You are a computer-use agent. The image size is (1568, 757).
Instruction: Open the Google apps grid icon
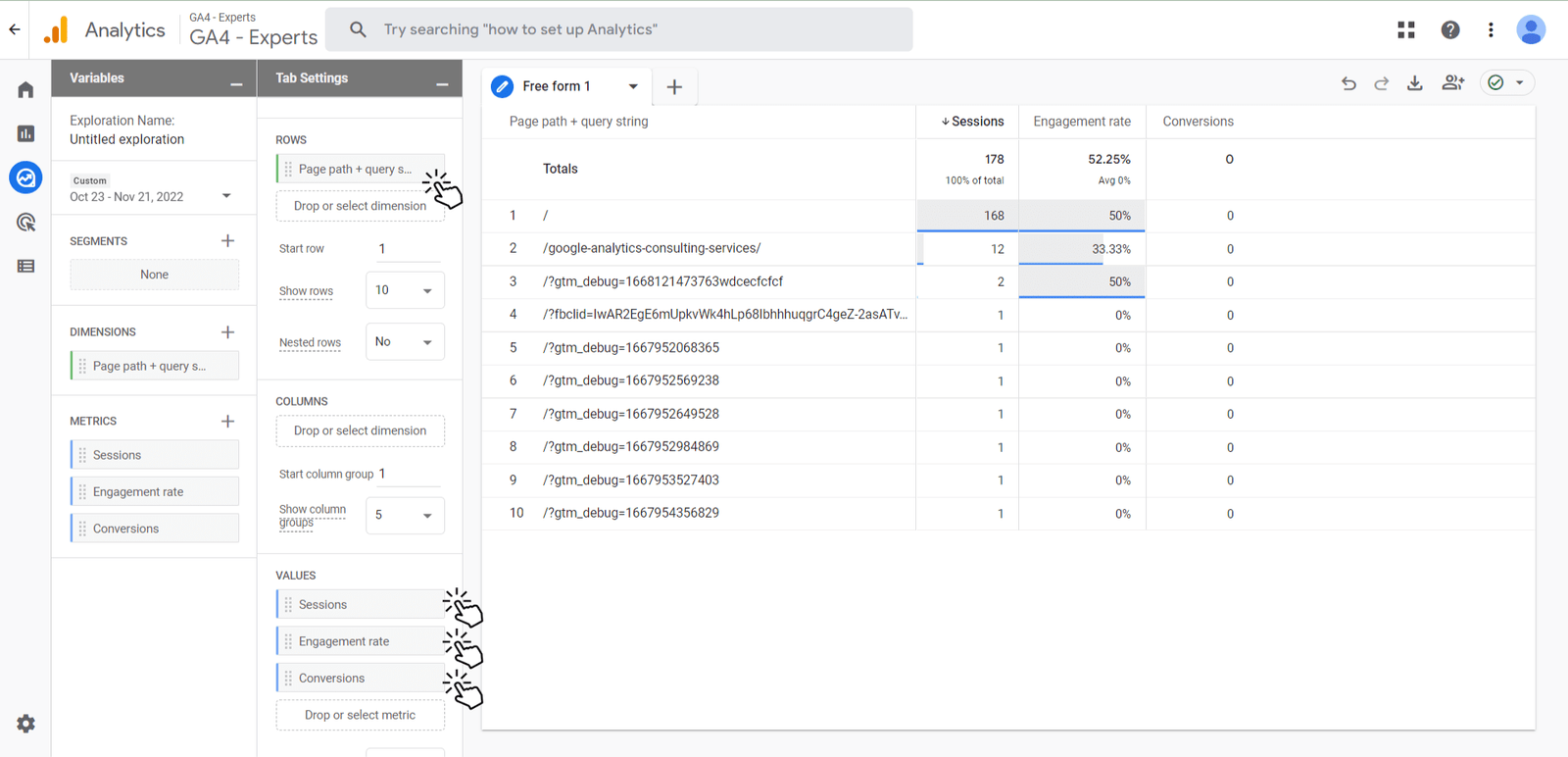(1406, 29)
